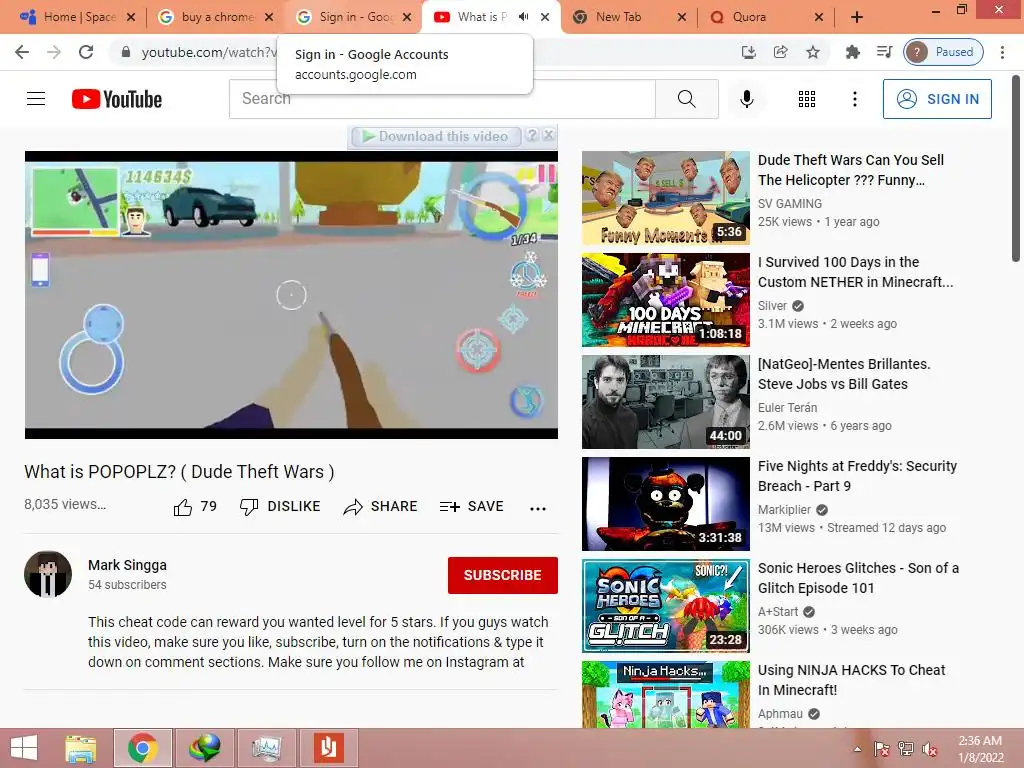Search with your voice microphone icon
This screenshot has width=1024, height=768.
(x=746, y=99)
